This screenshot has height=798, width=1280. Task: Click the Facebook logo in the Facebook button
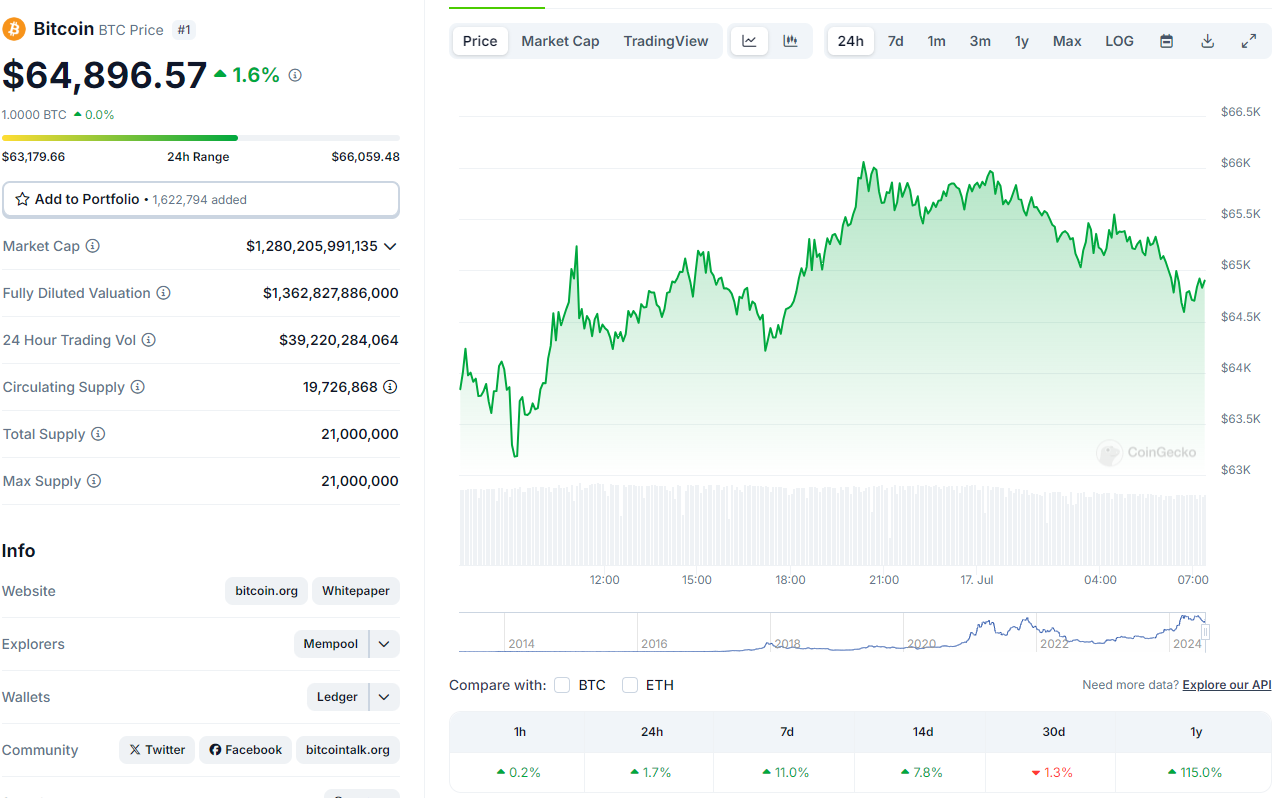point(215,750)
